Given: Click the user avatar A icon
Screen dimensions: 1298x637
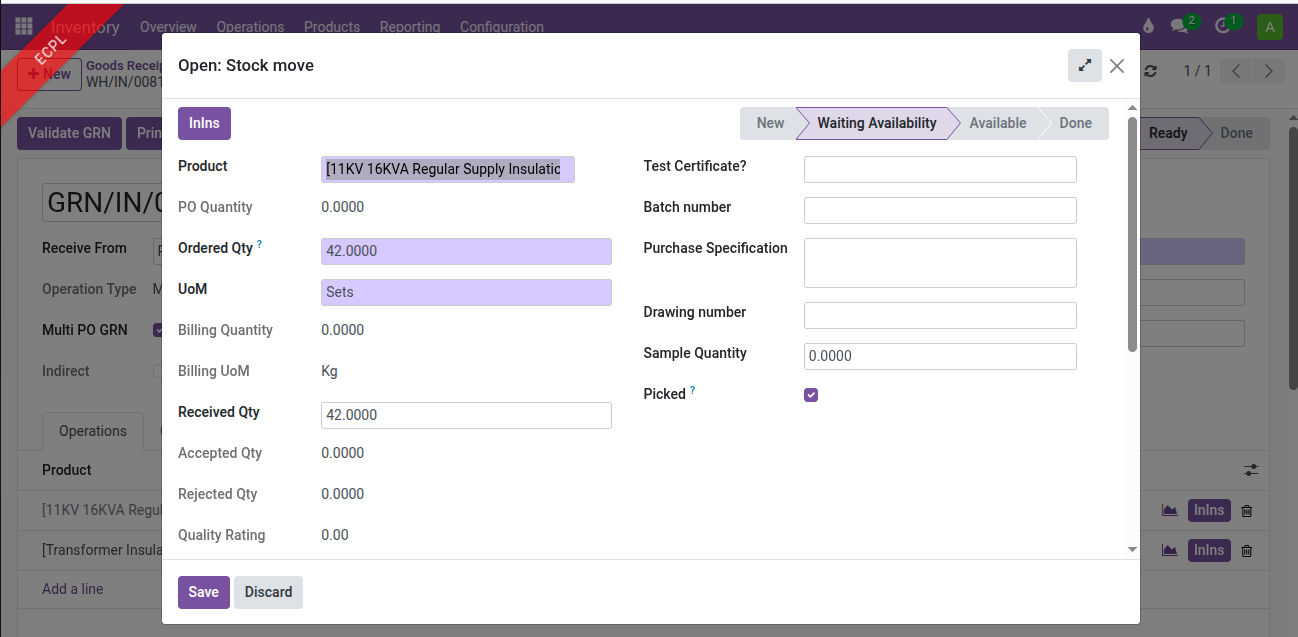Looking at the screenshot, I should pos(1270,27).
